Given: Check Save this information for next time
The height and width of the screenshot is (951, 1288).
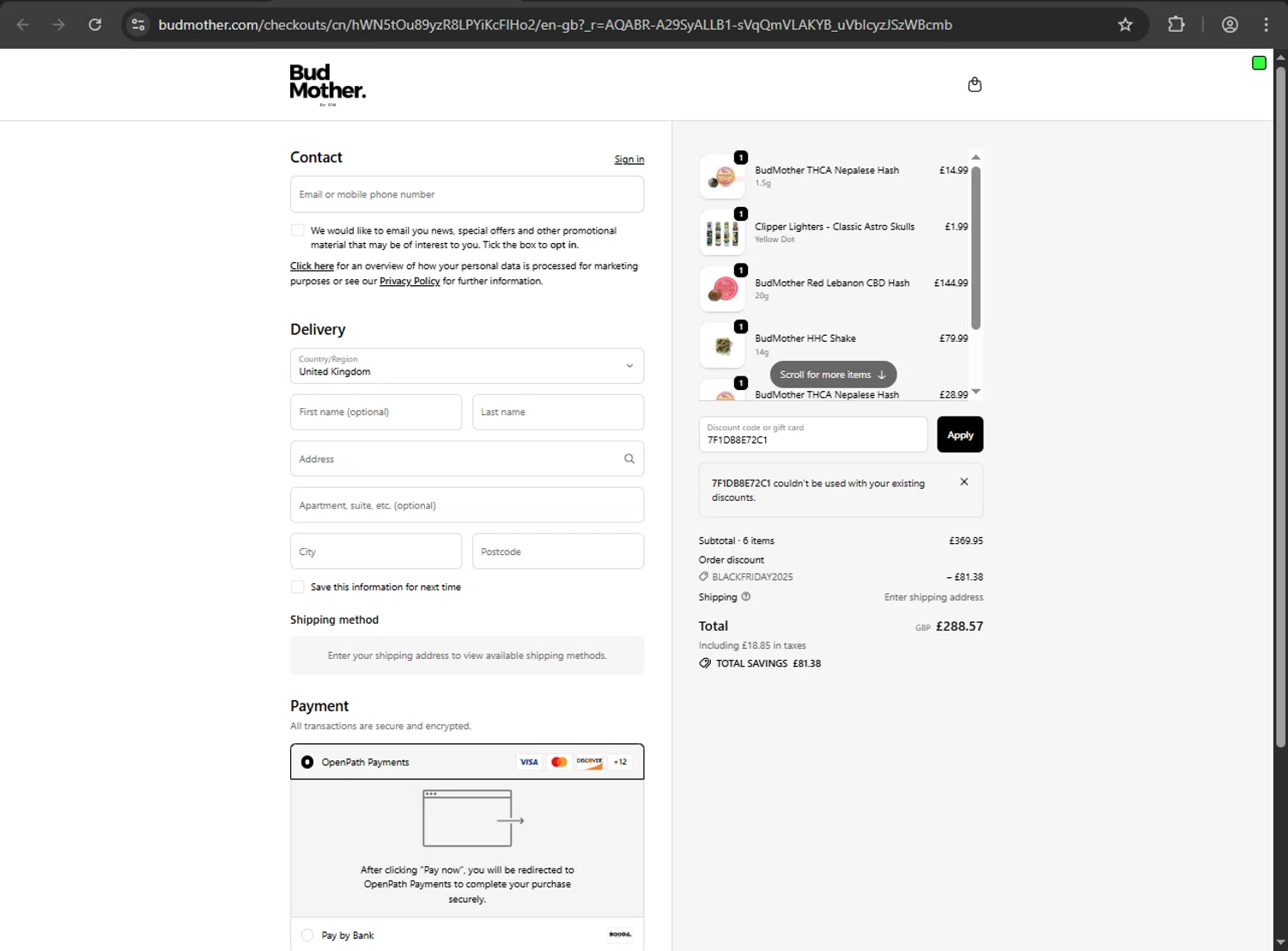Looking at the screenshot, I should (x=298, y=587).
